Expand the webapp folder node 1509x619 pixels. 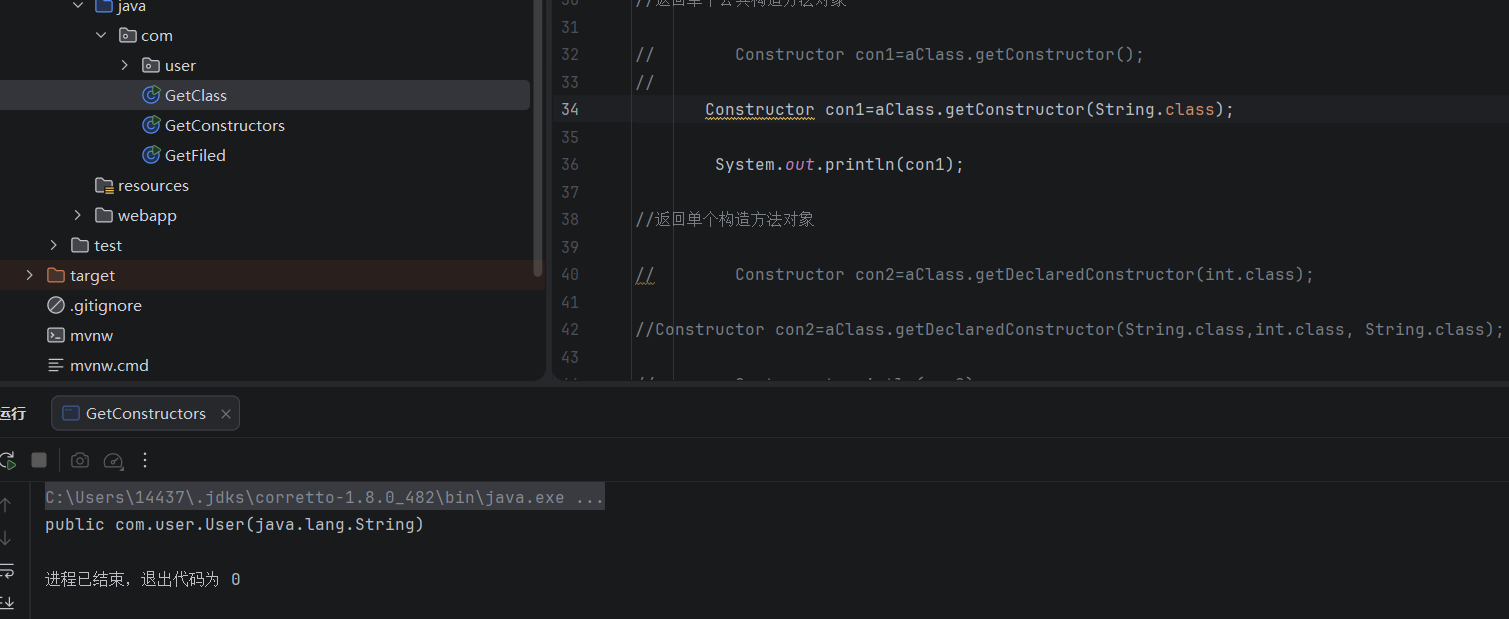tap(78, 215)
